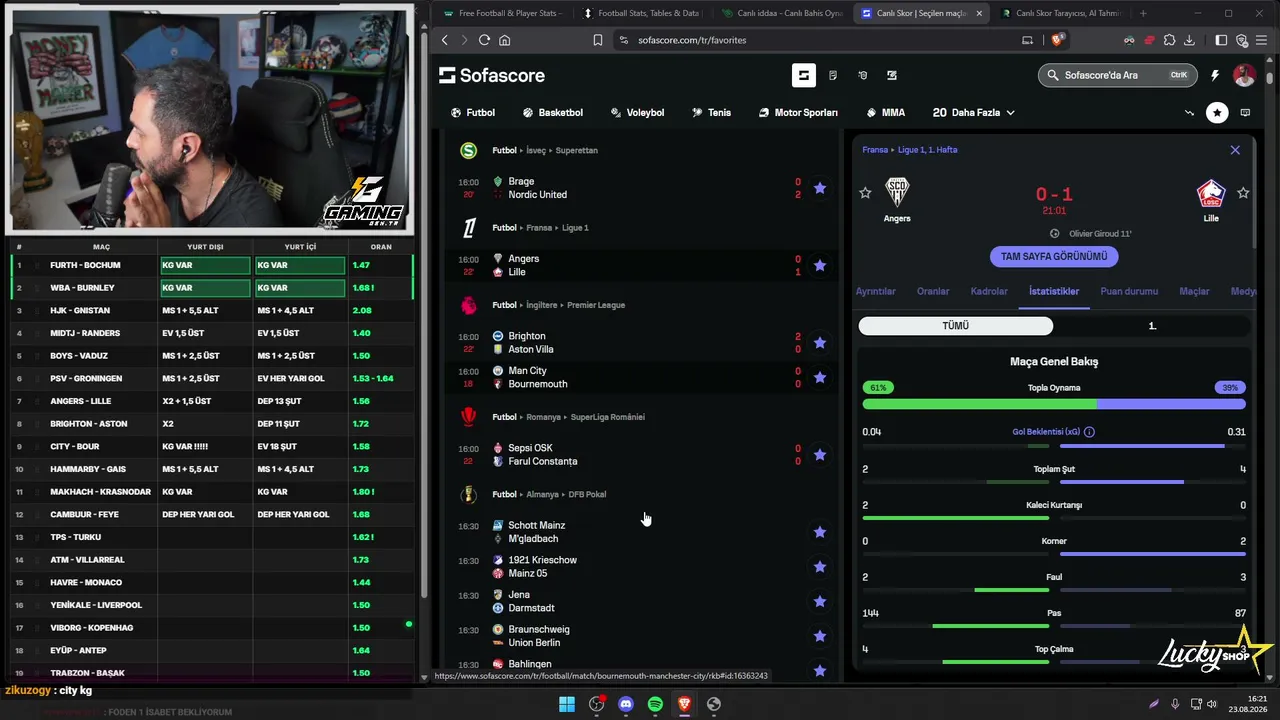Click the Brave Shields icon in address bar
Image resolution: width=1280 pixels, height=720 pixels.
point(1058,40)
